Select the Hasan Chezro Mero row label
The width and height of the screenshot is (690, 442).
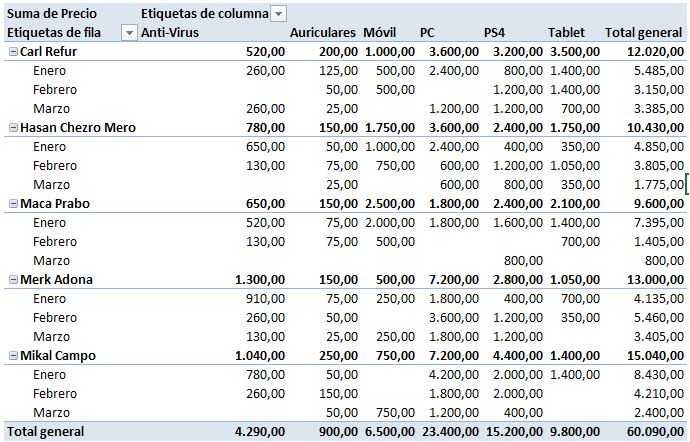click(78, 128)
